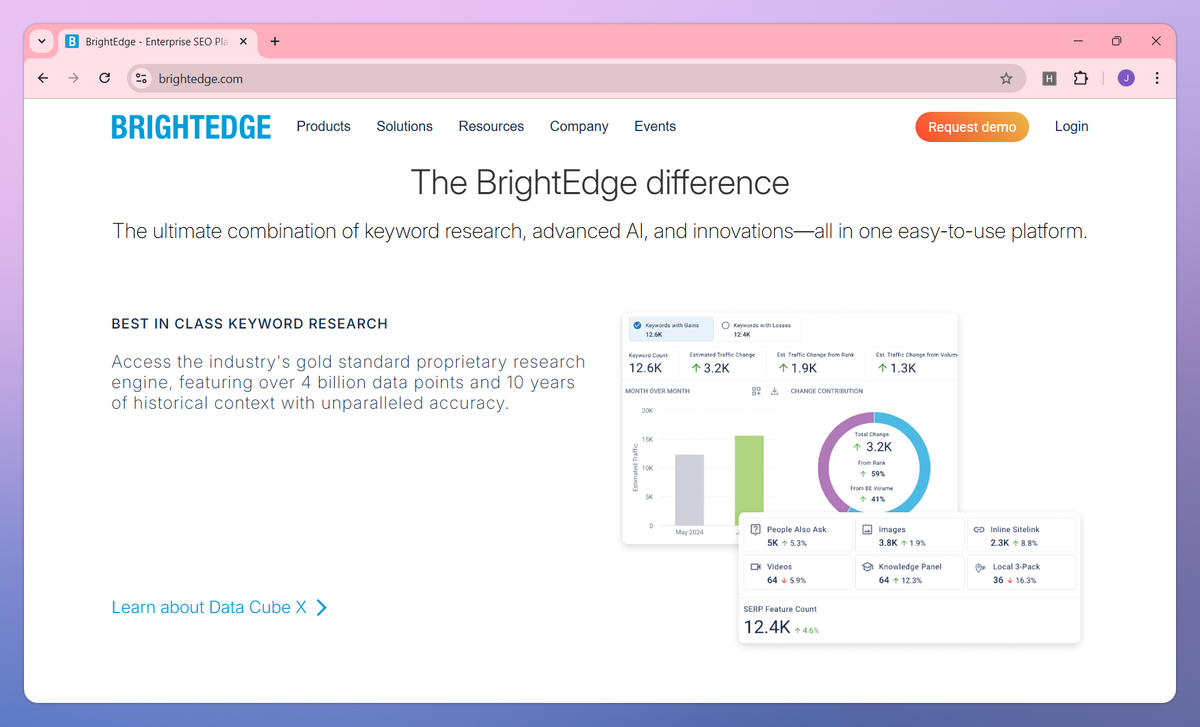Click the green bar in the chart
1200x727 pixels.
[749, 476]
